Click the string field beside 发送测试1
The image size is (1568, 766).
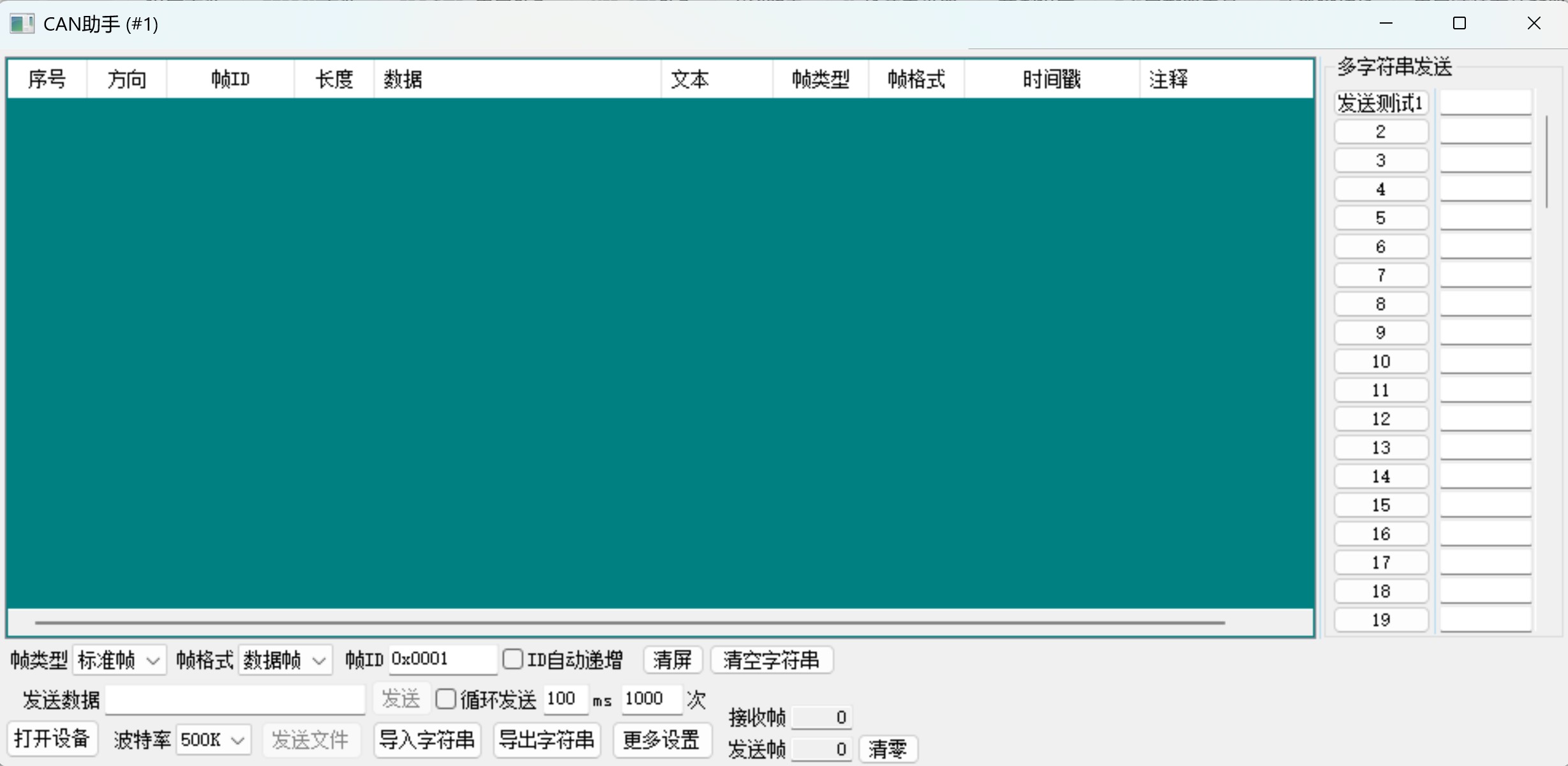[1486, 103]
